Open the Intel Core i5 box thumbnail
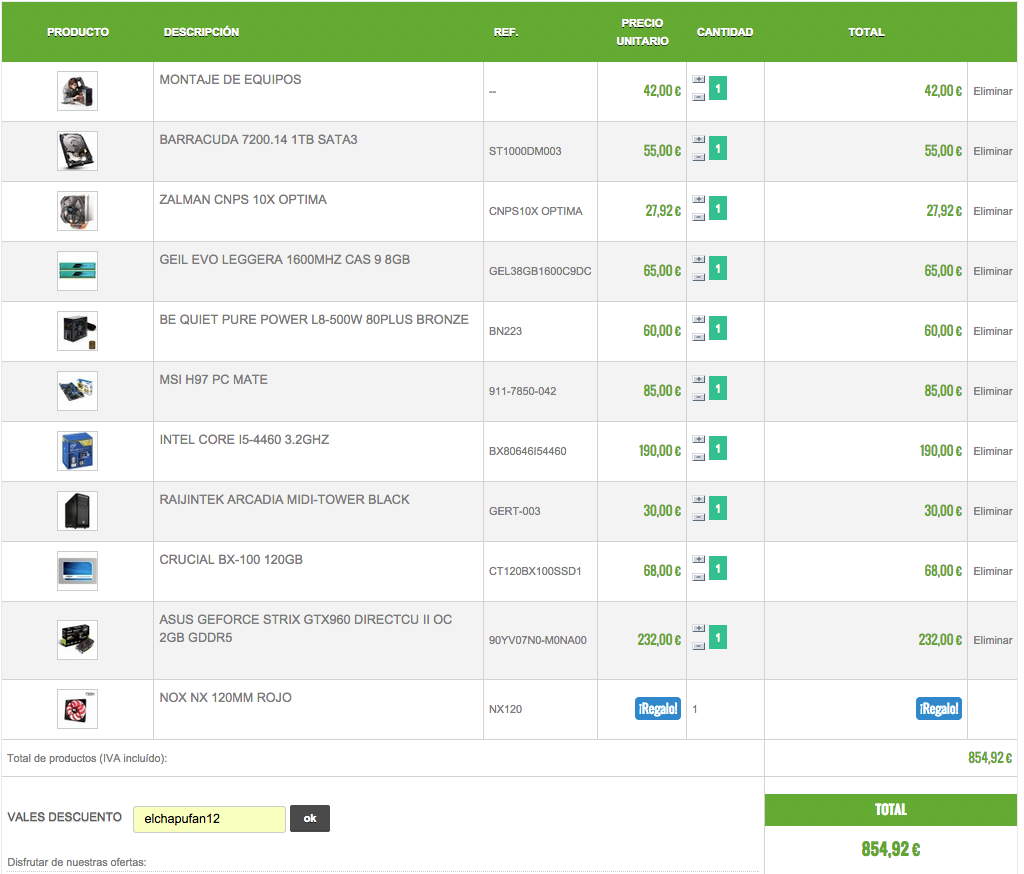 pyautogui.click(x=77, y=451)
